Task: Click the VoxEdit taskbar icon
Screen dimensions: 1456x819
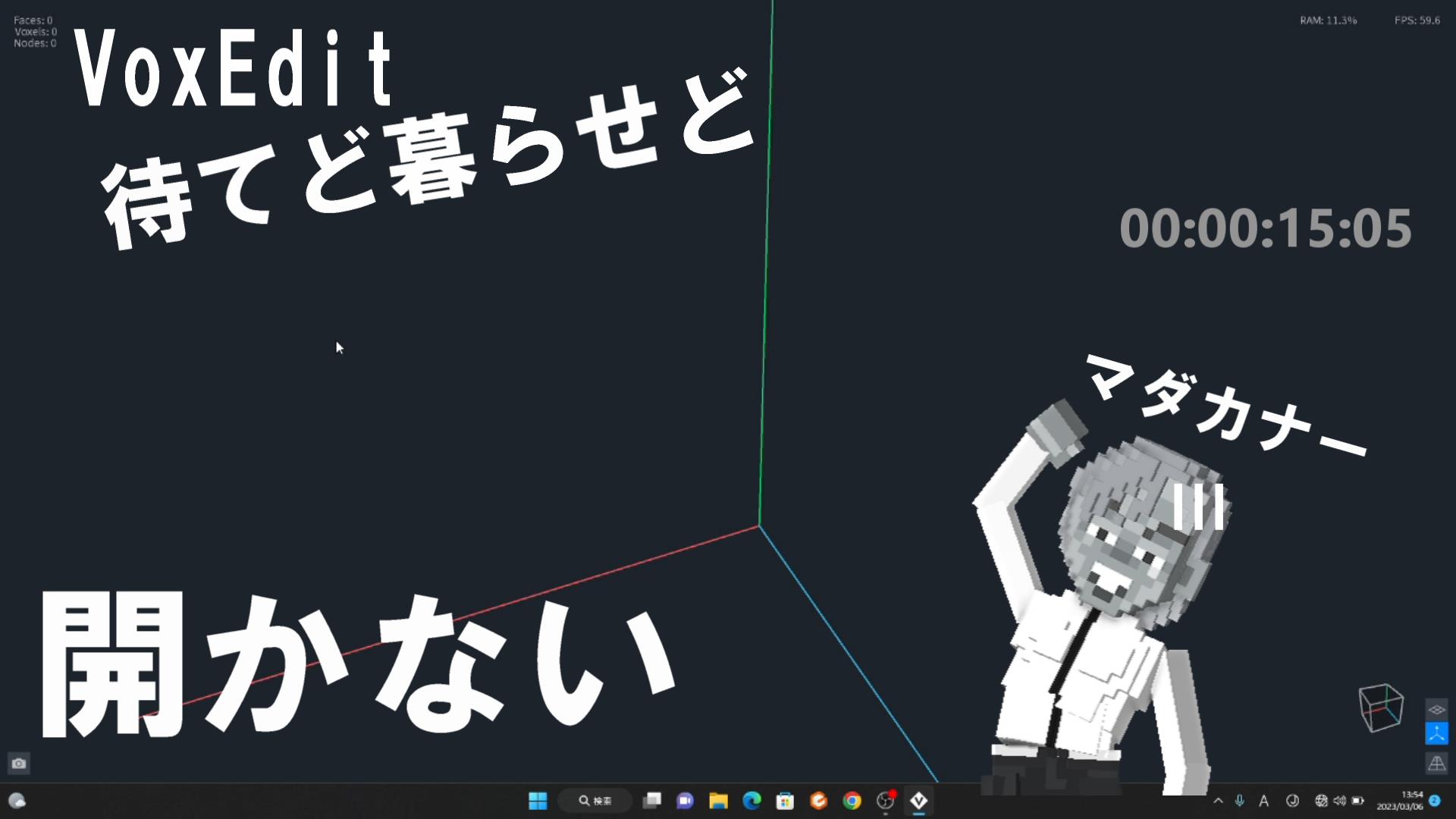Action: pos(918,801)
